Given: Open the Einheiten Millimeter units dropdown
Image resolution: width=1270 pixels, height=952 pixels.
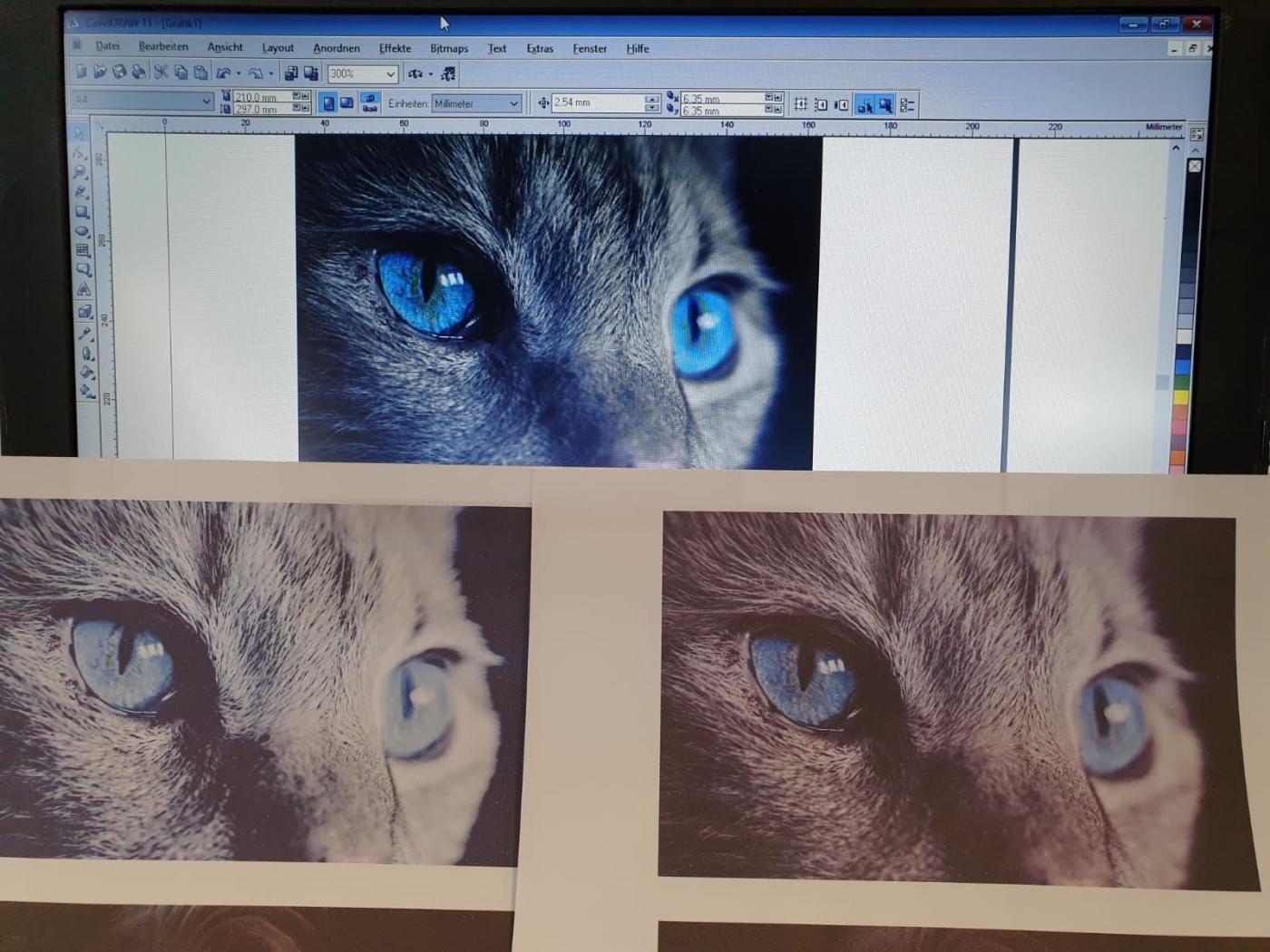Looking at the screenshot, I should [x=513, y=103].
